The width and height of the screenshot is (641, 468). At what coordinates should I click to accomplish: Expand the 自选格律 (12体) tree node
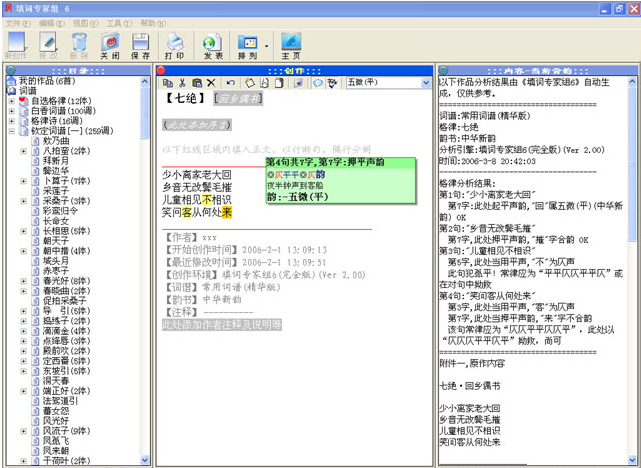click(11, 101)
